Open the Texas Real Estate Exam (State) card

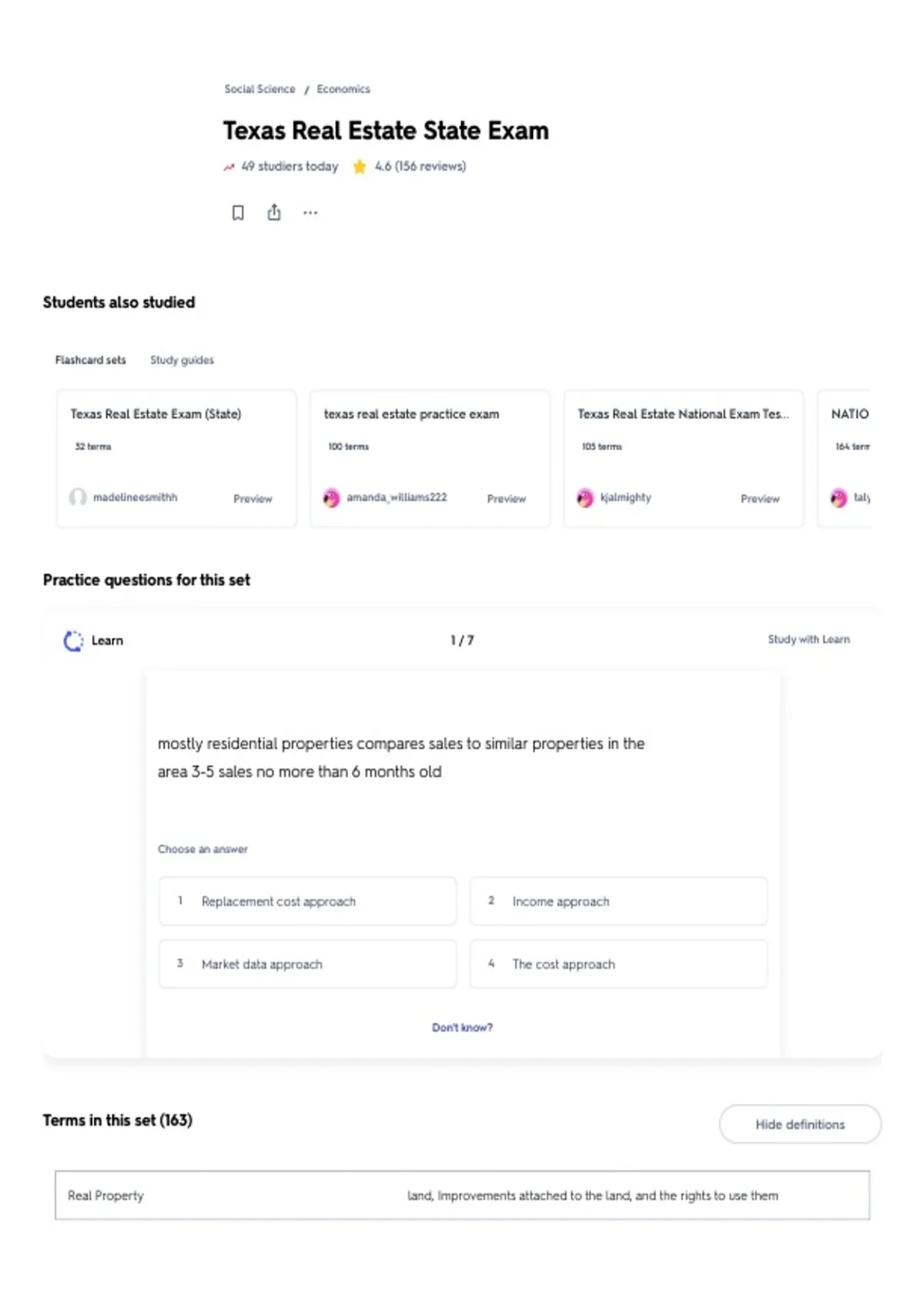click(x=176, y=458)
